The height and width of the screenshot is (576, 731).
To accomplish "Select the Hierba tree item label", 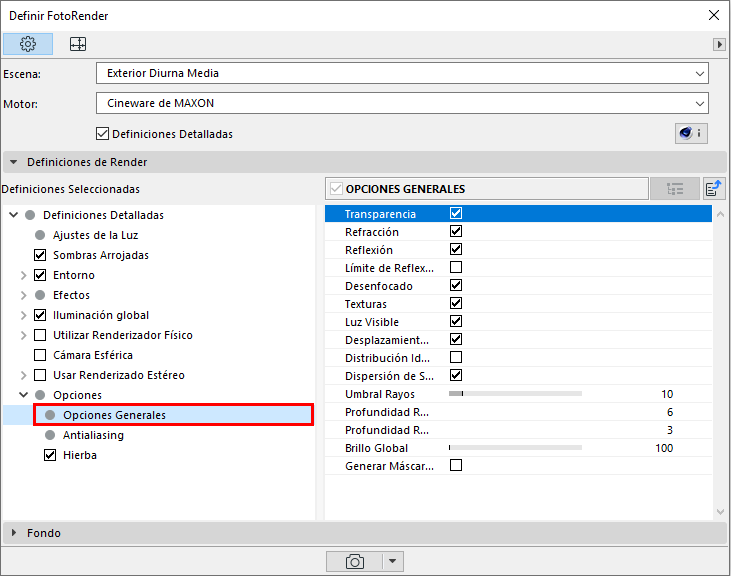I will pyautogui.click(x=80, y=455).
